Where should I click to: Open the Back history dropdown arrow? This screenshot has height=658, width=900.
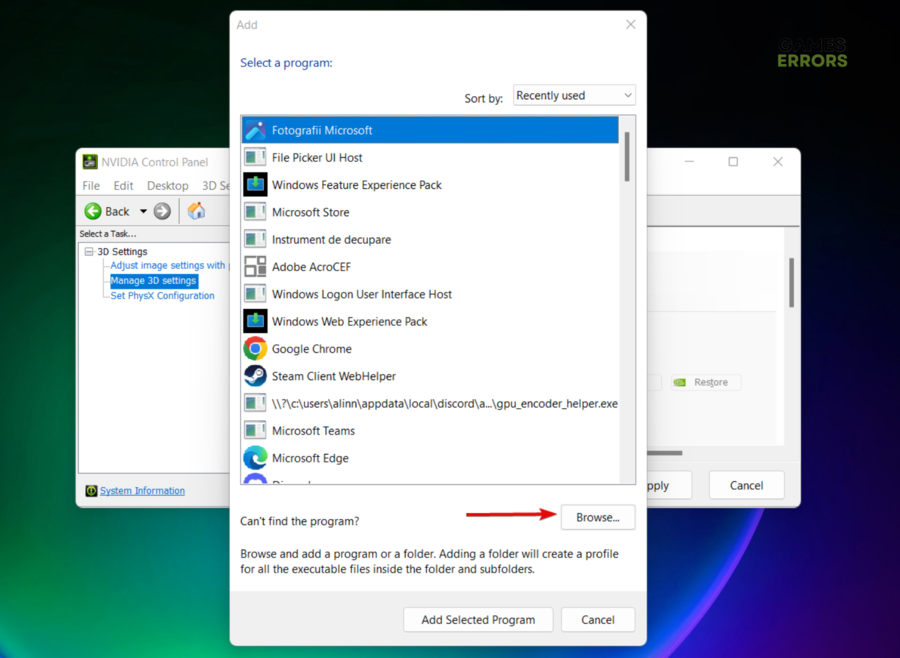tap(143, 211)
